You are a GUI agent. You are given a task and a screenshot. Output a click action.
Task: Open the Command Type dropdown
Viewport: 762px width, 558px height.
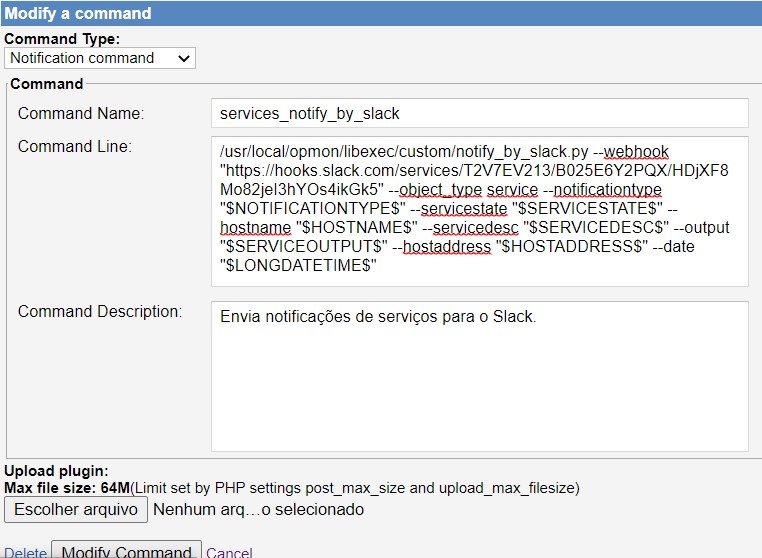[x=100, y=58]
